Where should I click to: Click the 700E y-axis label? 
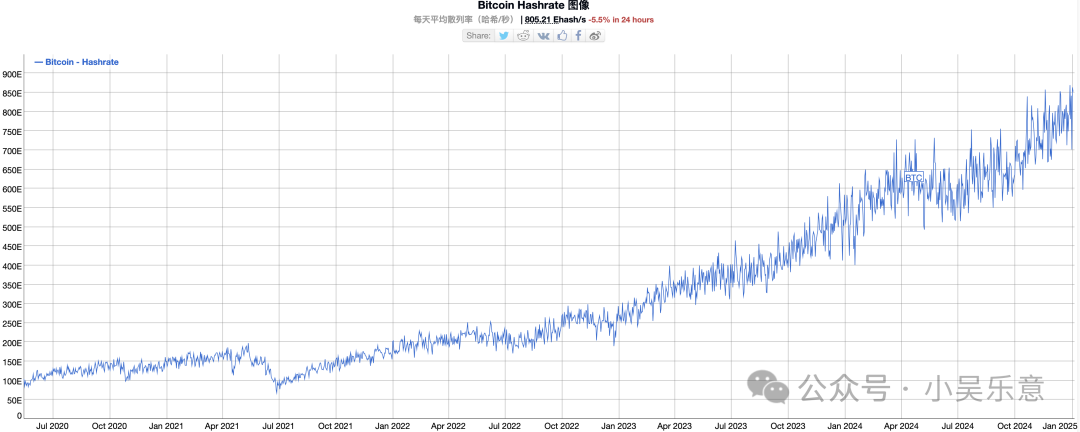coord(12,150)
